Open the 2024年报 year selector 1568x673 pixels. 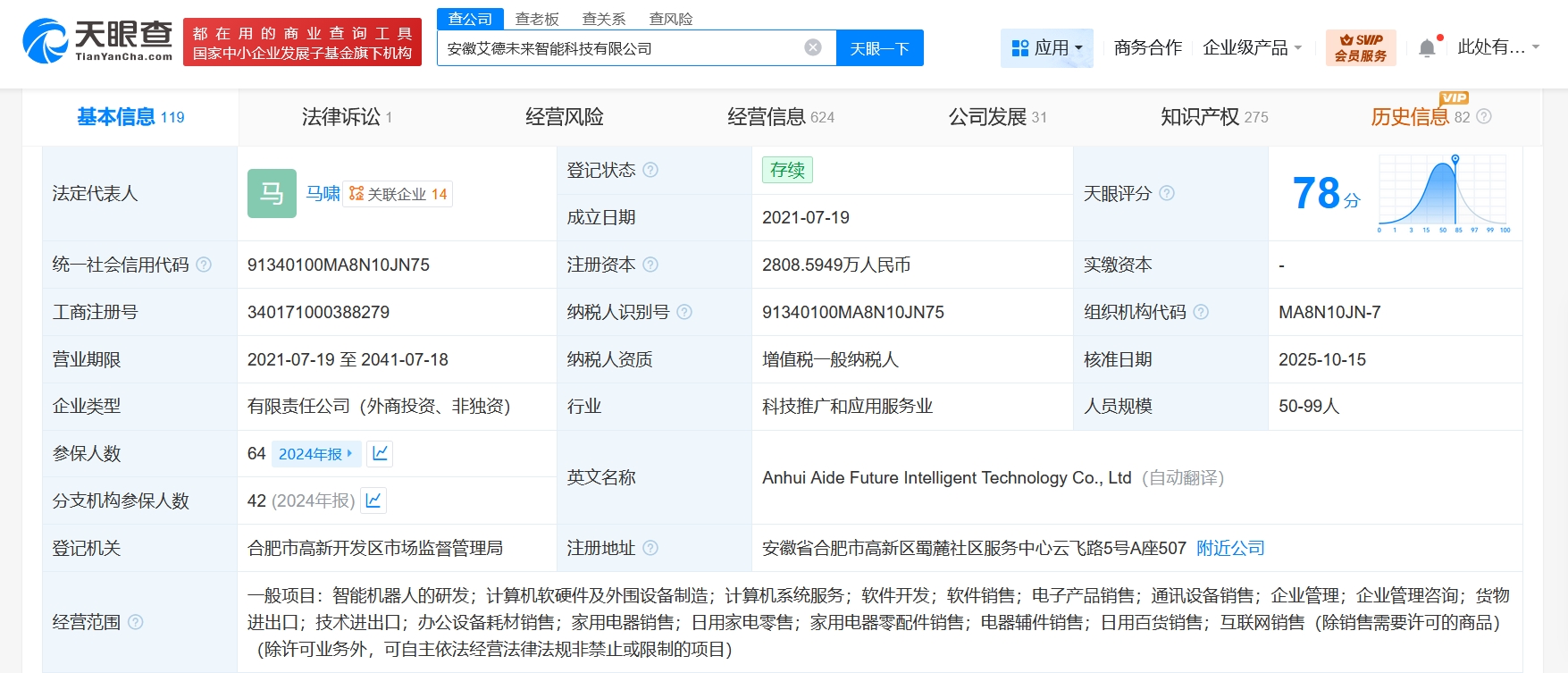pos(315,454)
